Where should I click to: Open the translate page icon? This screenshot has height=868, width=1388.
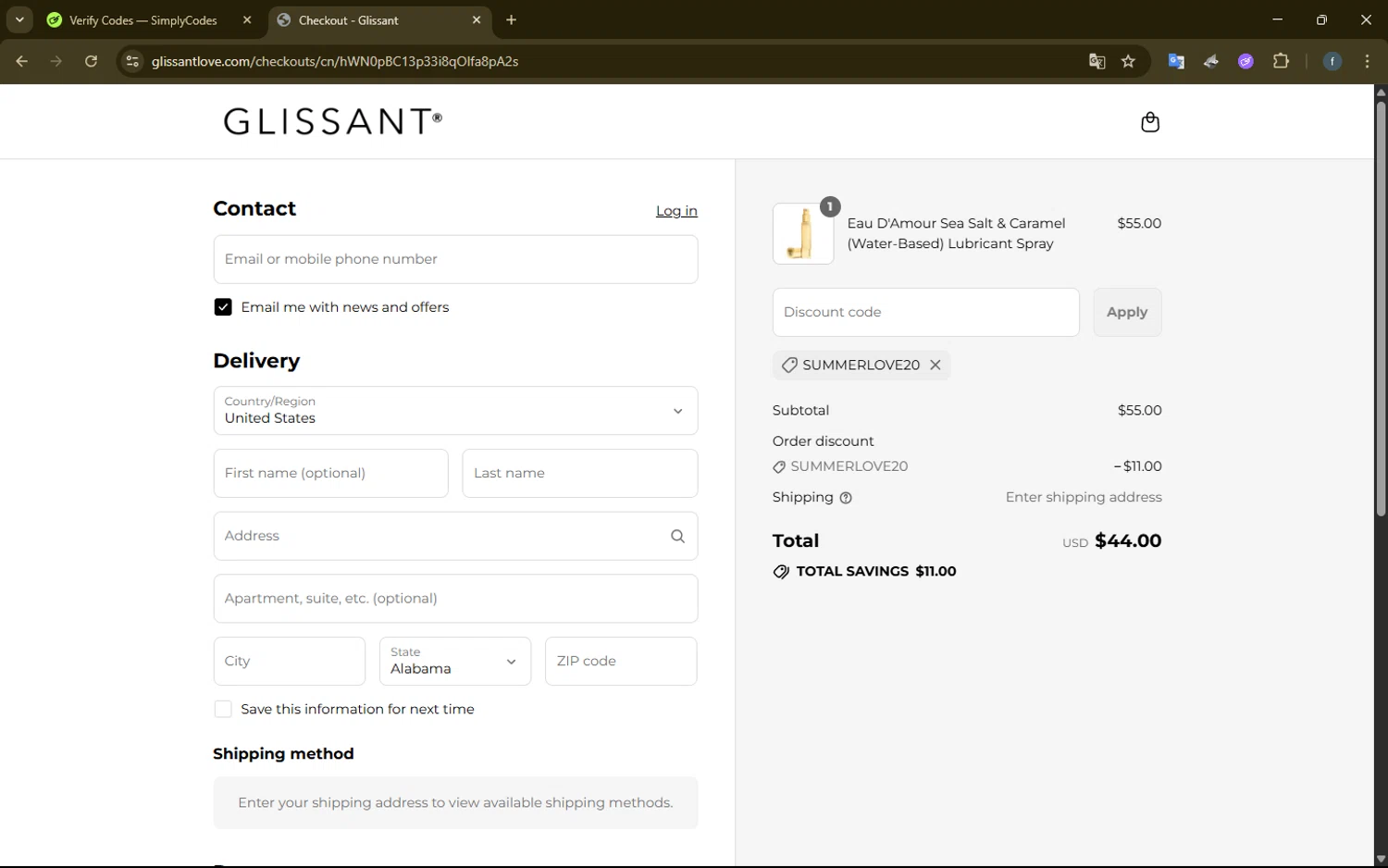1097,61
